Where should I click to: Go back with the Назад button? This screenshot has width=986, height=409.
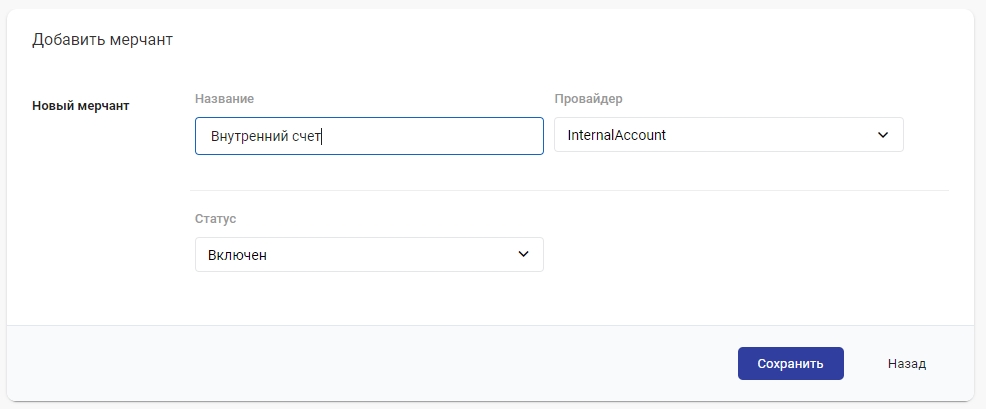tap(906, 364)
